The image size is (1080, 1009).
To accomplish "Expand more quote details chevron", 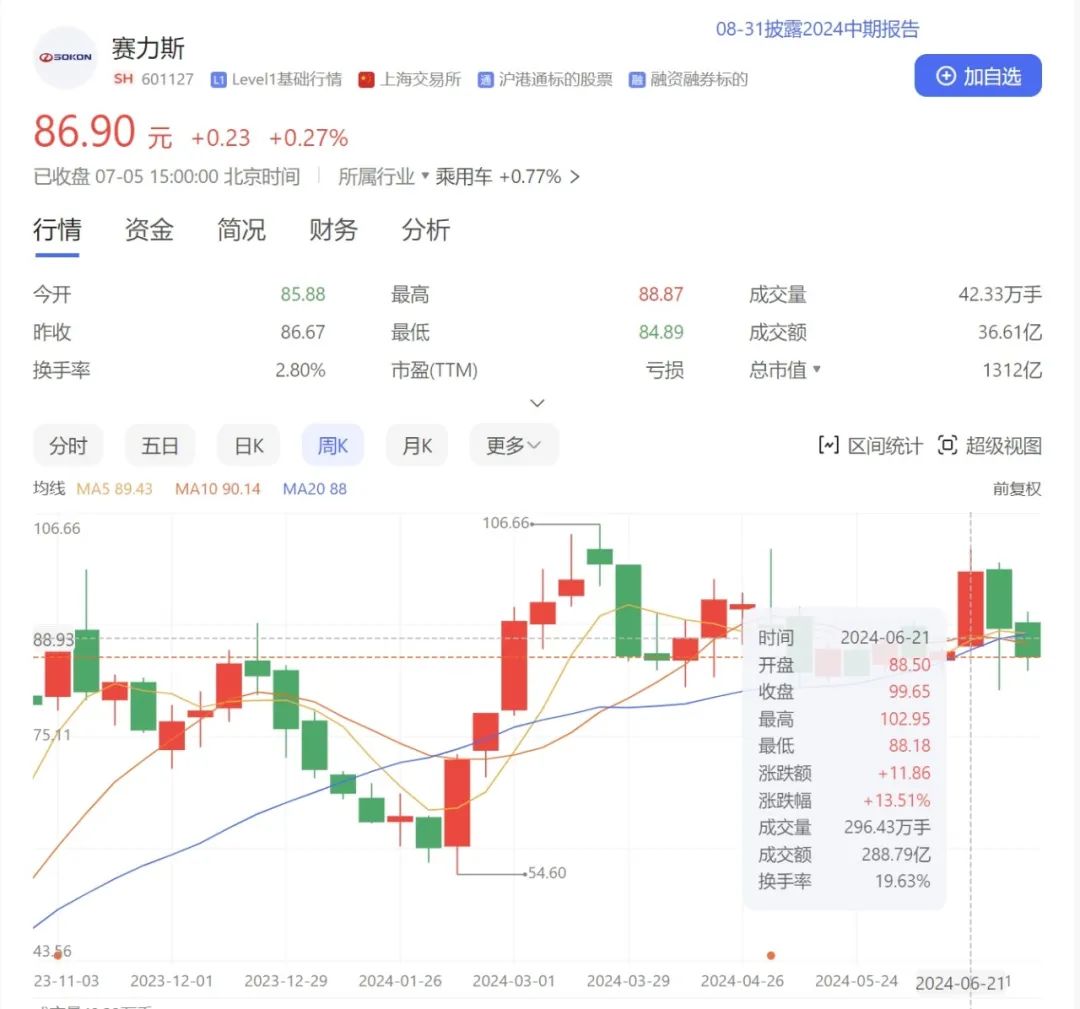I will [x=537, y=403].
